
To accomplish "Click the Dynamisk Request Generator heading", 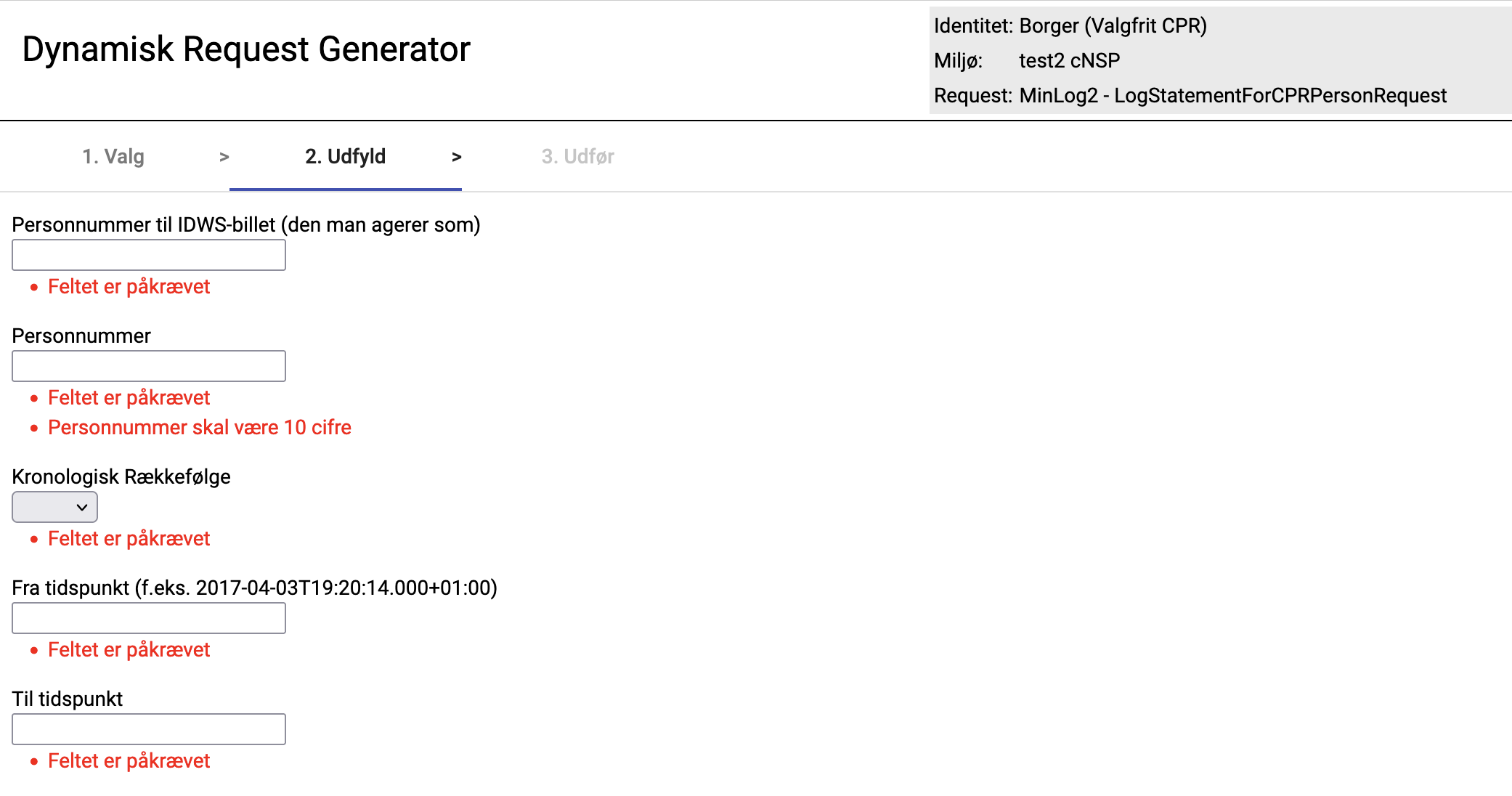I will coord(246,49).
